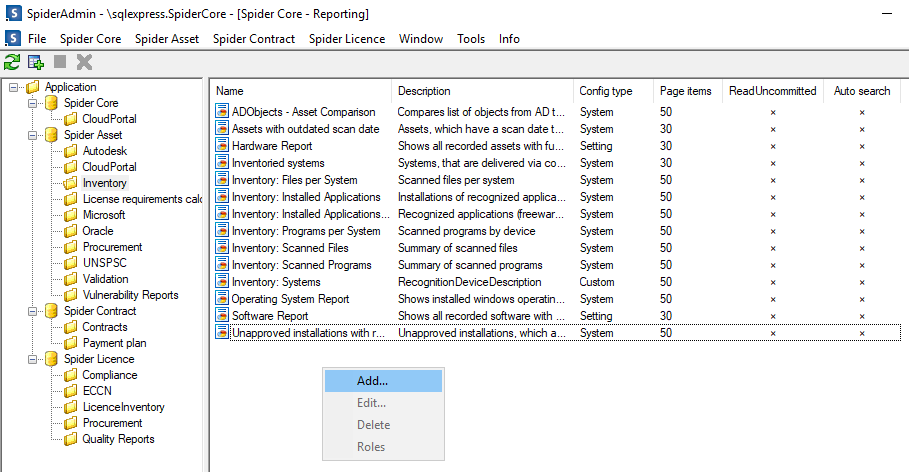Screen dimensions: 909x472
Task: Choose Add... from the context menu
Action: pos(383,381)
